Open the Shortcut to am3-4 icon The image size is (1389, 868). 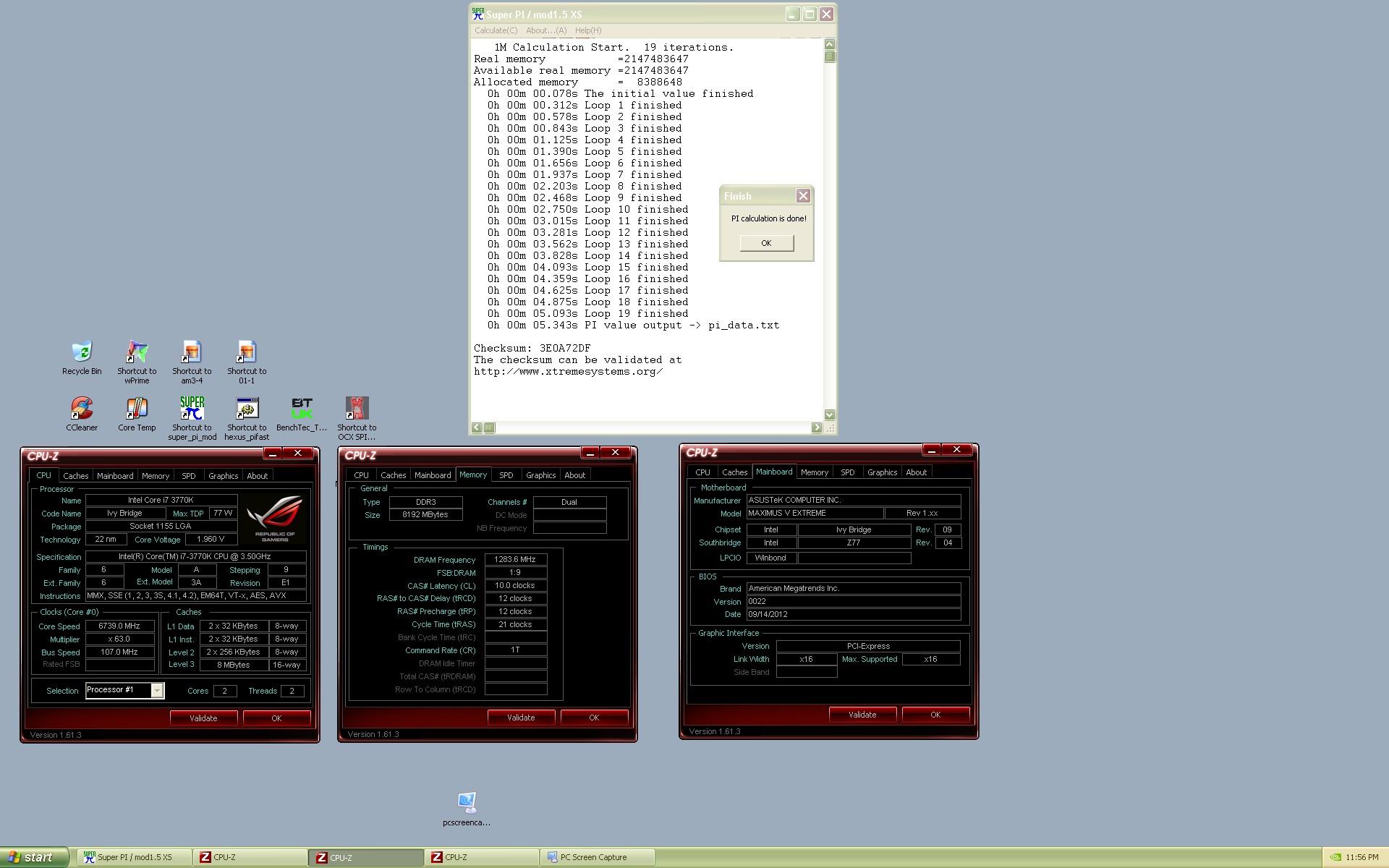(x=192, y=362)
